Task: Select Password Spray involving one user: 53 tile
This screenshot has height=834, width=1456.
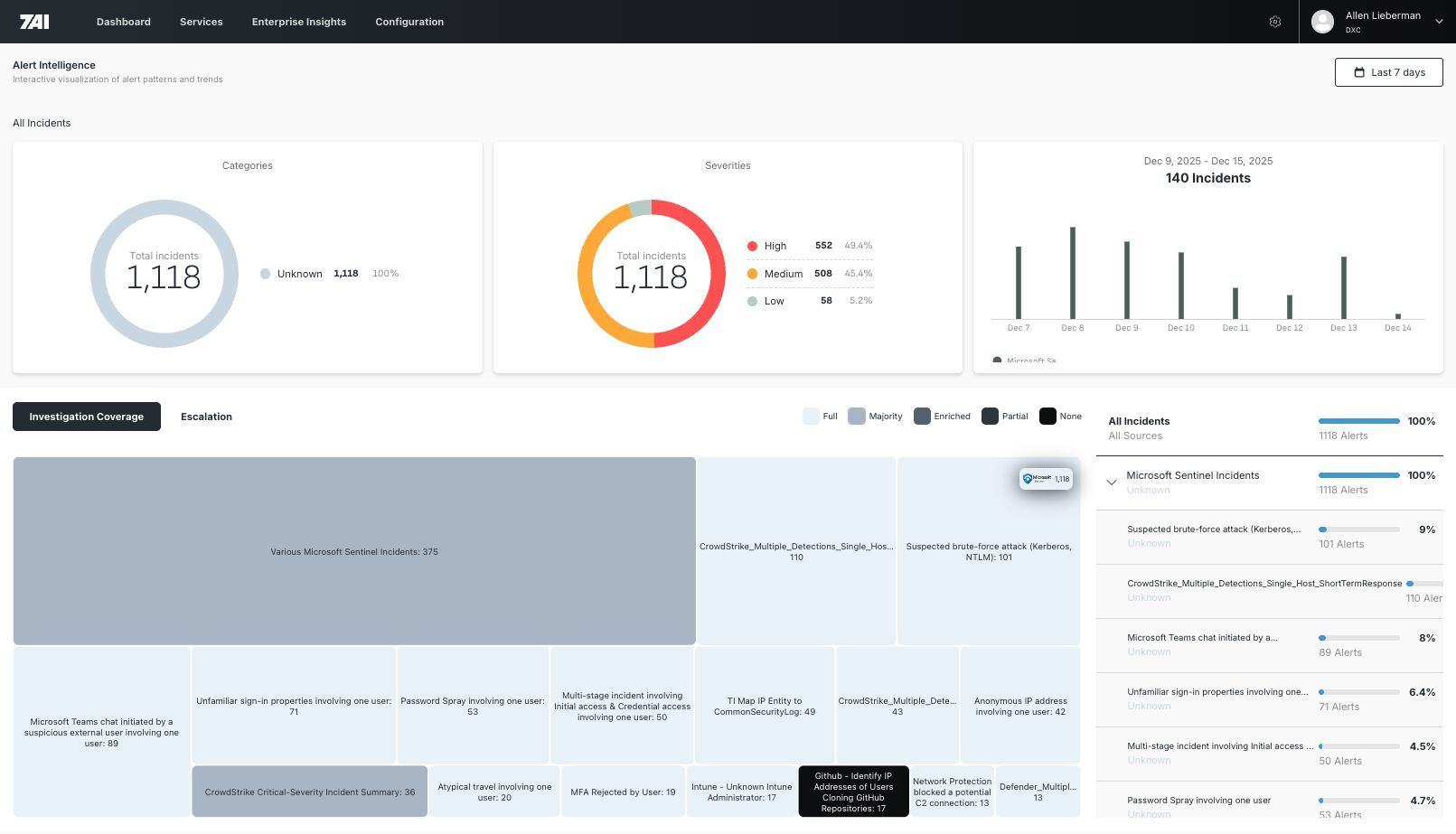Action: (473, 705)
